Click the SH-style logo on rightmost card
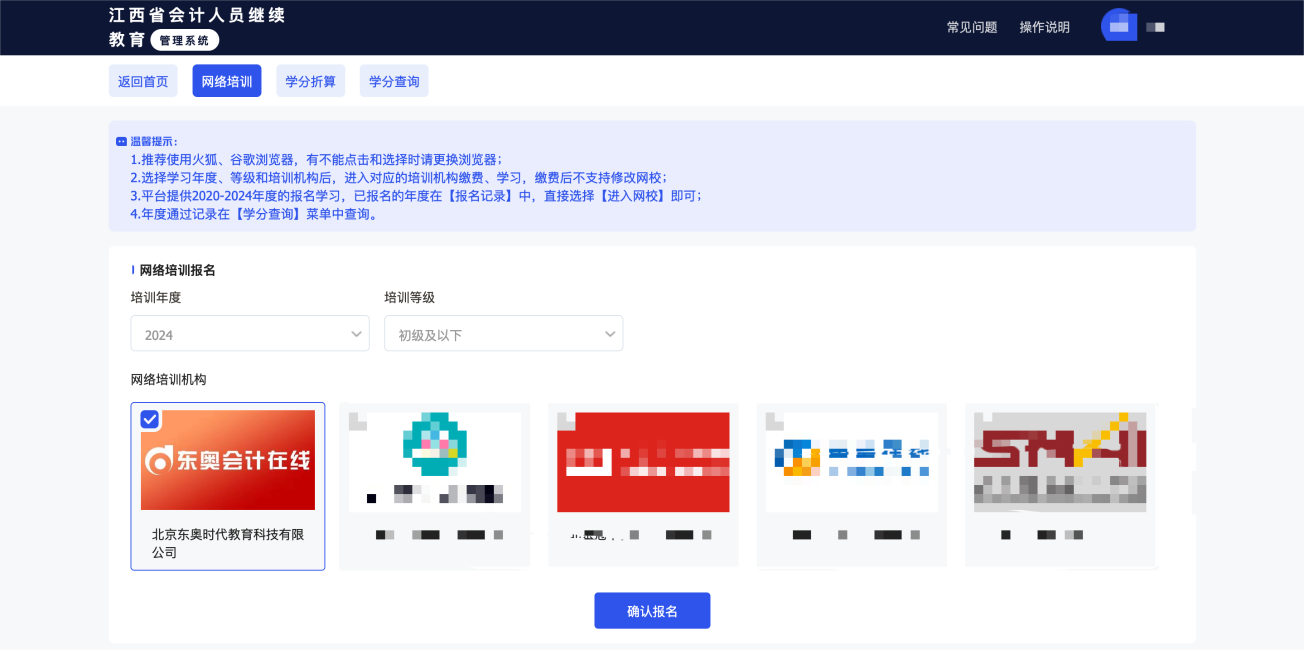Image resolution: width=1304 pixels, height=650 pixels. click(x=1059, y=461)
